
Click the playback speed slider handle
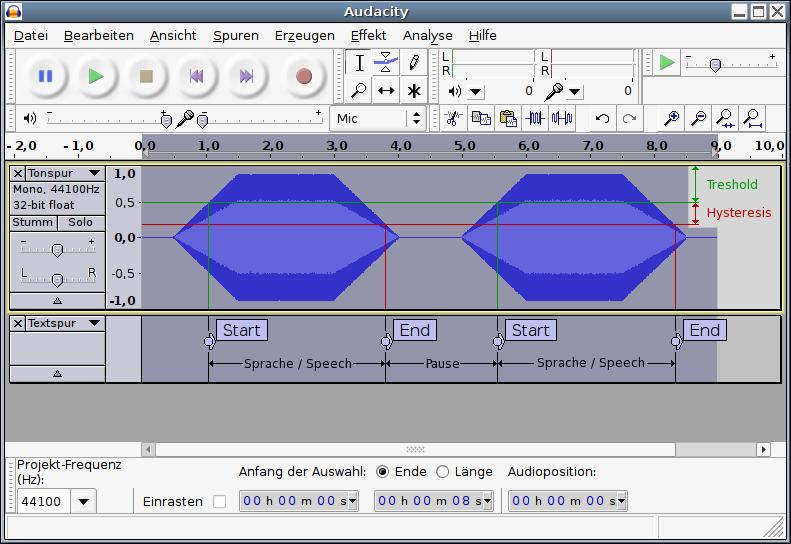[x=715, y=65]
